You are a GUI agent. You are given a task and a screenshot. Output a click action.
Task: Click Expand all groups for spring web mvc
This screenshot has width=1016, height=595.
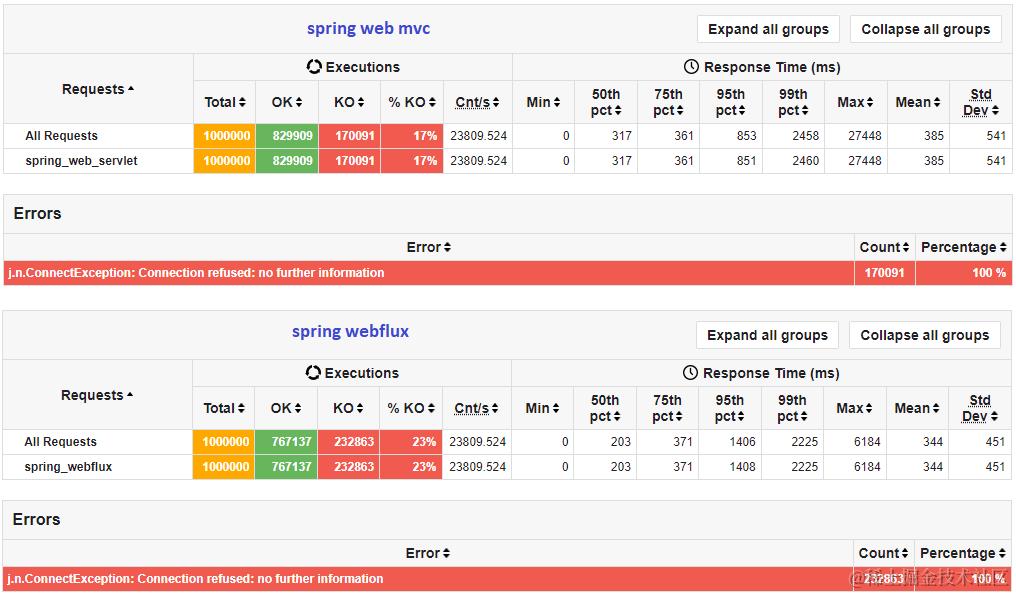point(767,29)
